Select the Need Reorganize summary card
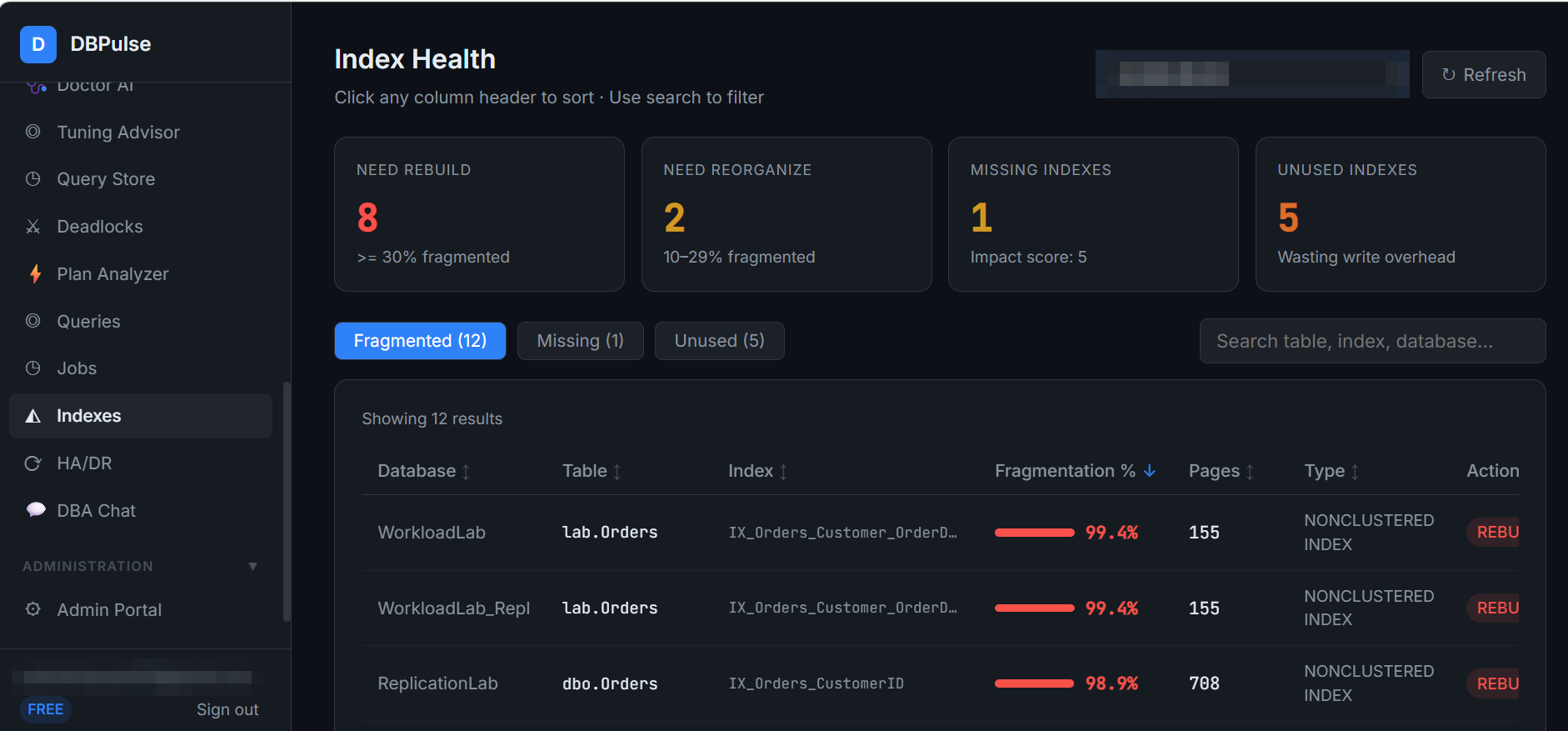This screenshot has width=1568, height=731. tap(786, 214)
